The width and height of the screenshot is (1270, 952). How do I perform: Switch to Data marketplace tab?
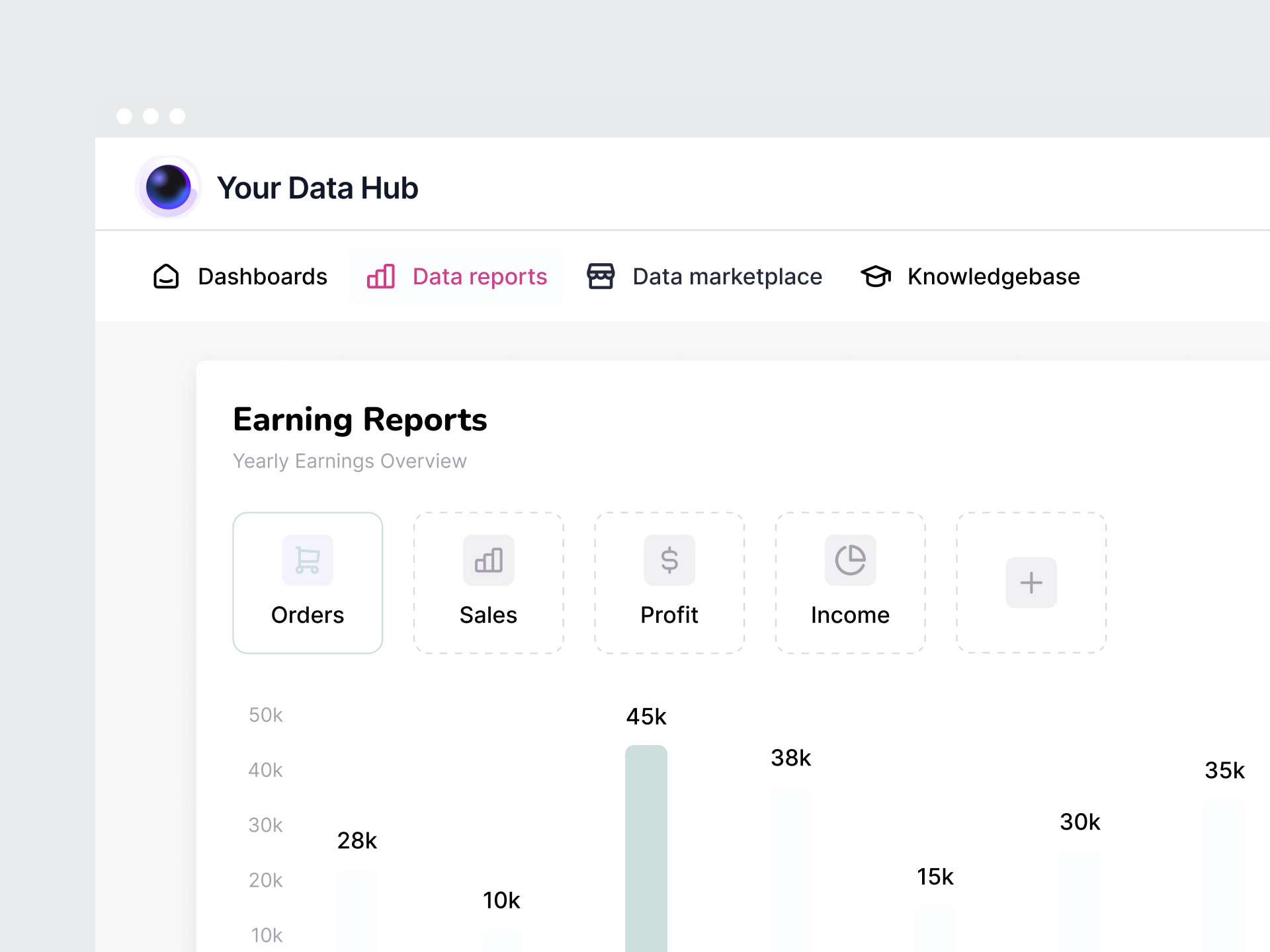(x=727, y=276)
